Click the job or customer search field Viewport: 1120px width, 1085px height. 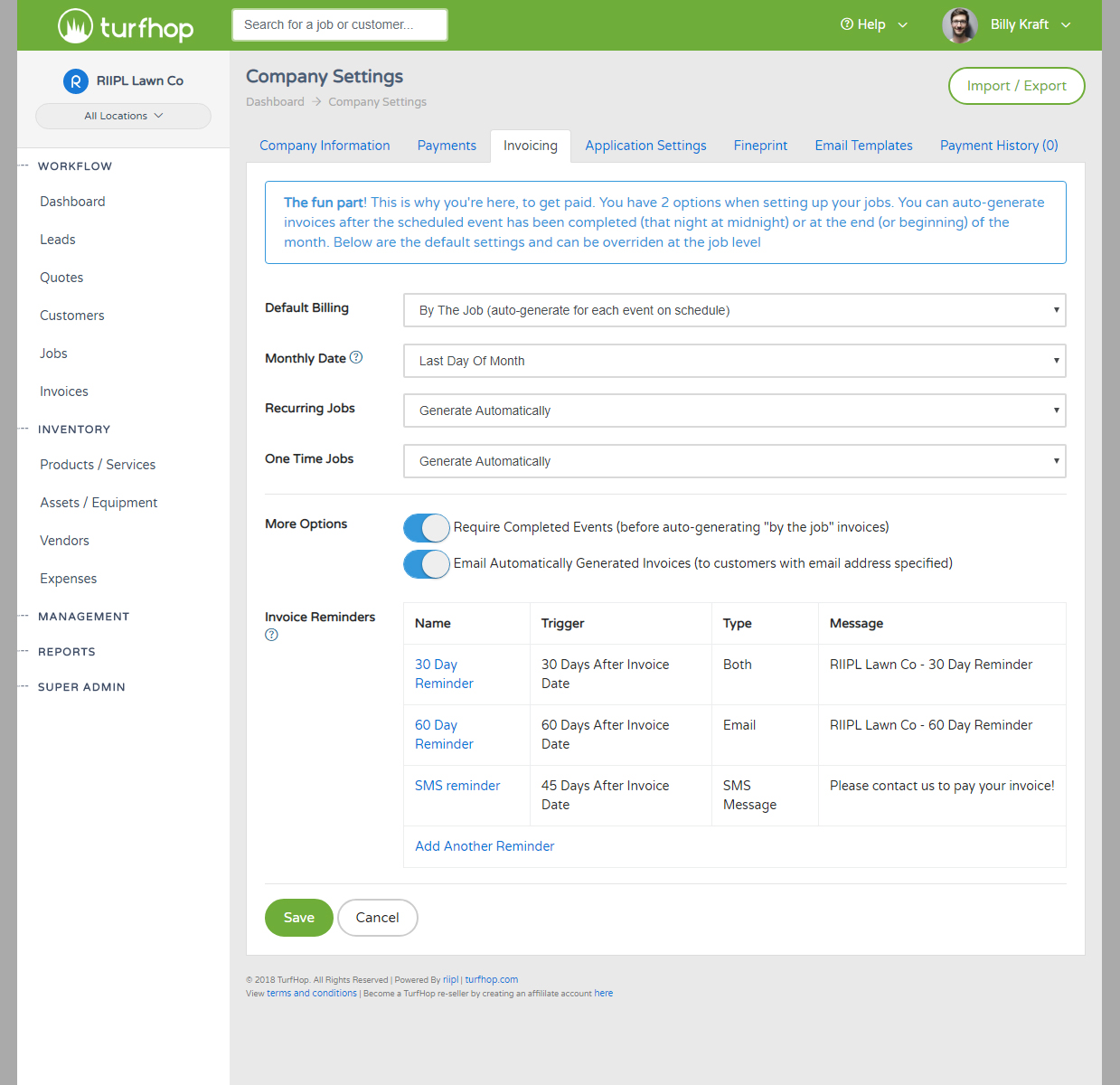tap(339, 24)
